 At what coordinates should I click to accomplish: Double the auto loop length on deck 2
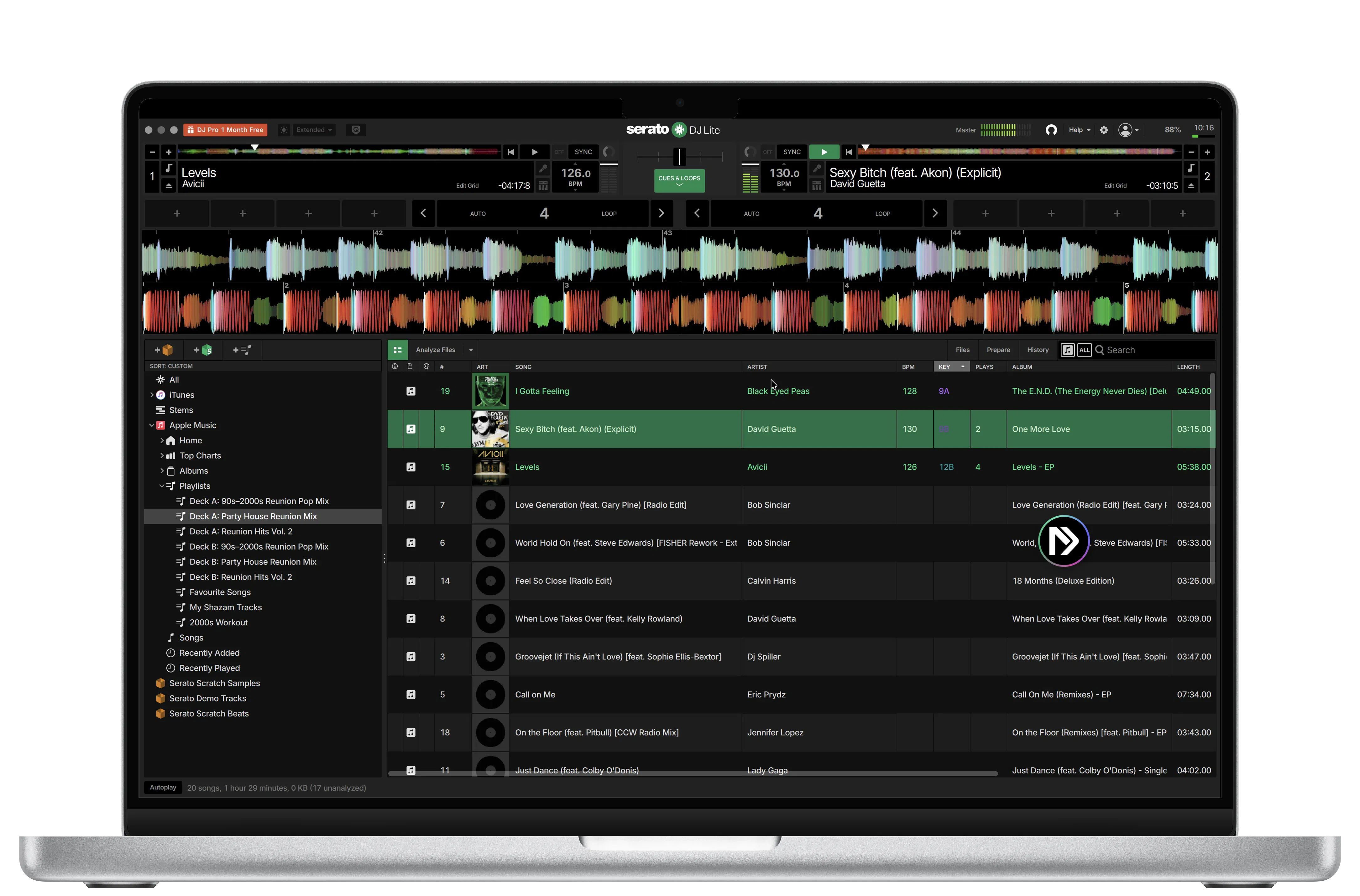(x=935, y=213)
